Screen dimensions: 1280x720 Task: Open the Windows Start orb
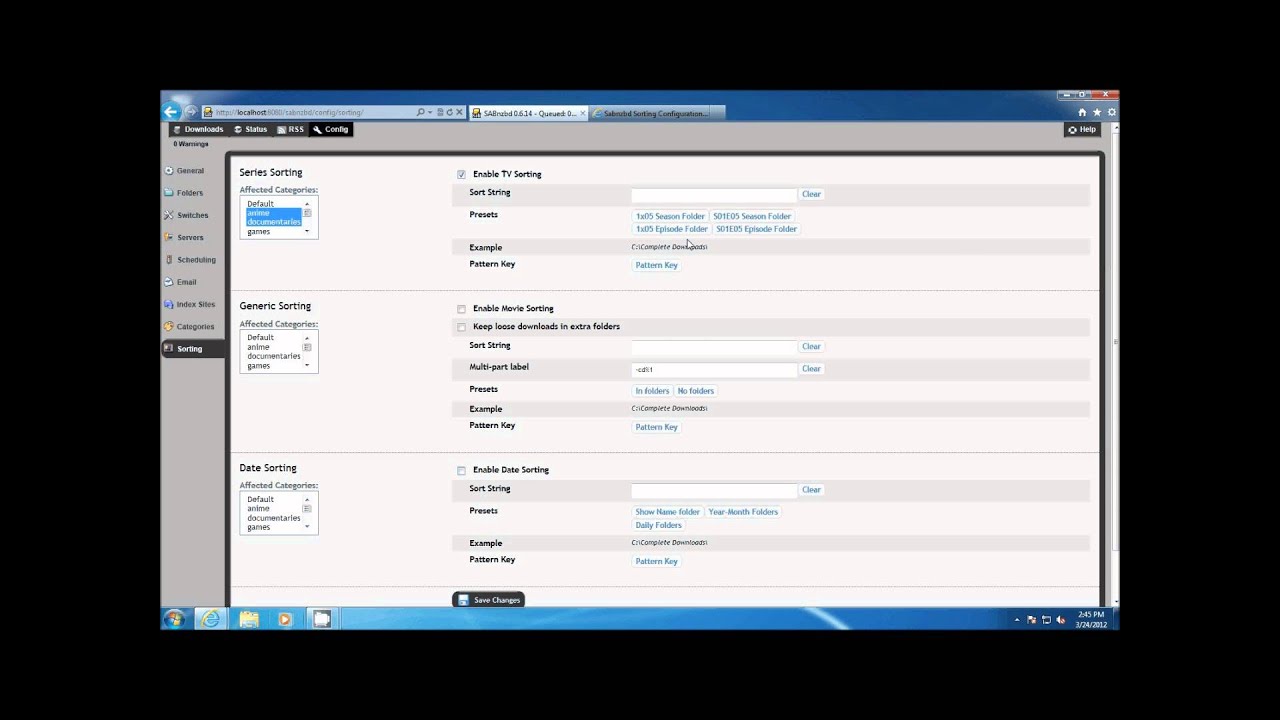(x=174, y=619)
